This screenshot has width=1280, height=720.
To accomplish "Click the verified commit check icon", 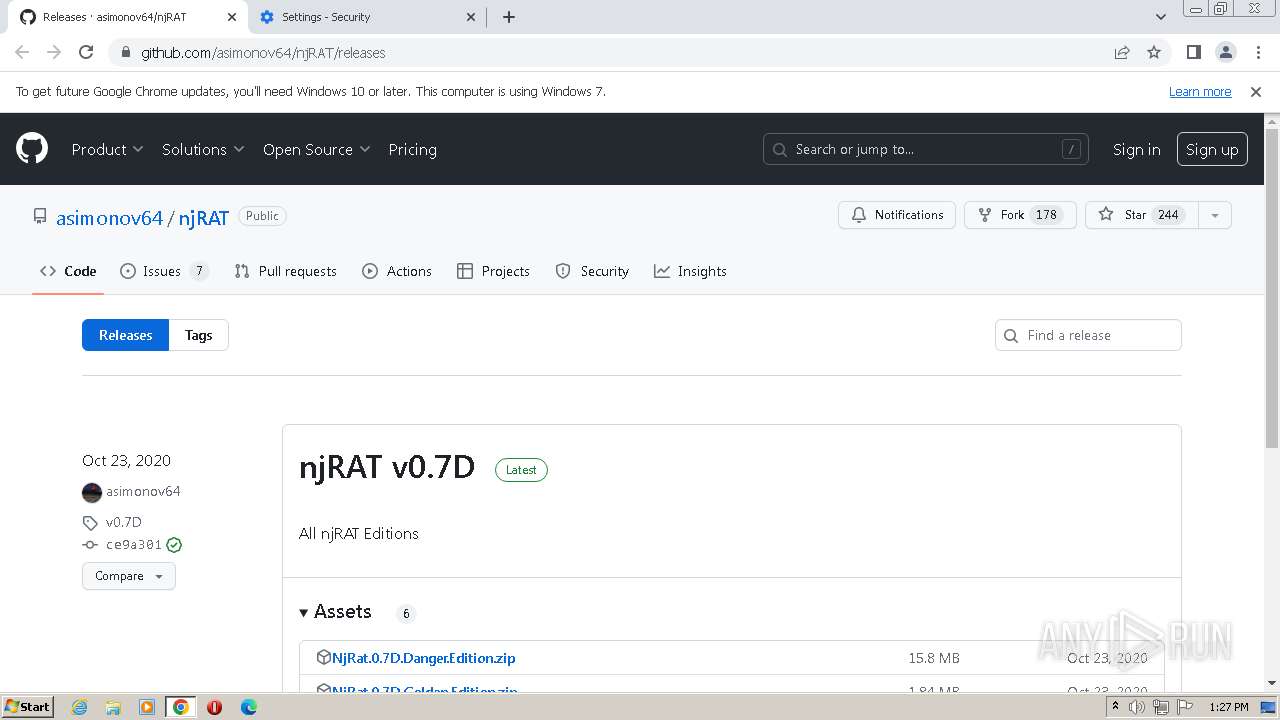I will pyautogui.click(x=174, y=545).
